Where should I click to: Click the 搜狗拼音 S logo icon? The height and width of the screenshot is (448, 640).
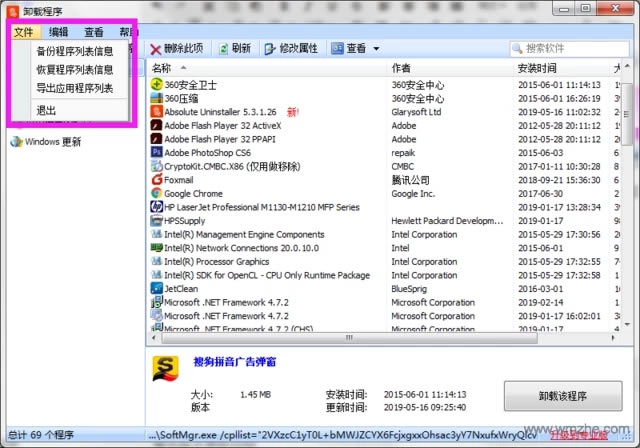click(x=165, y=368)
